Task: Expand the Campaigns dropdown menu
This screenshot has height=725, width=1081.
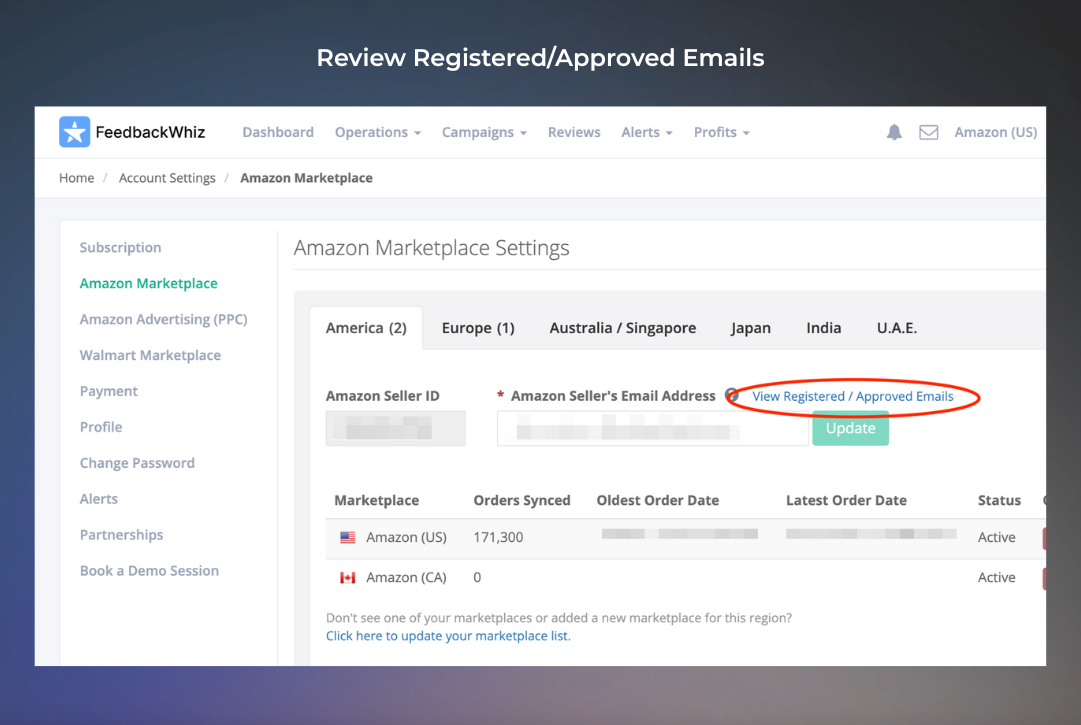Action: click(x=485, y=132)
